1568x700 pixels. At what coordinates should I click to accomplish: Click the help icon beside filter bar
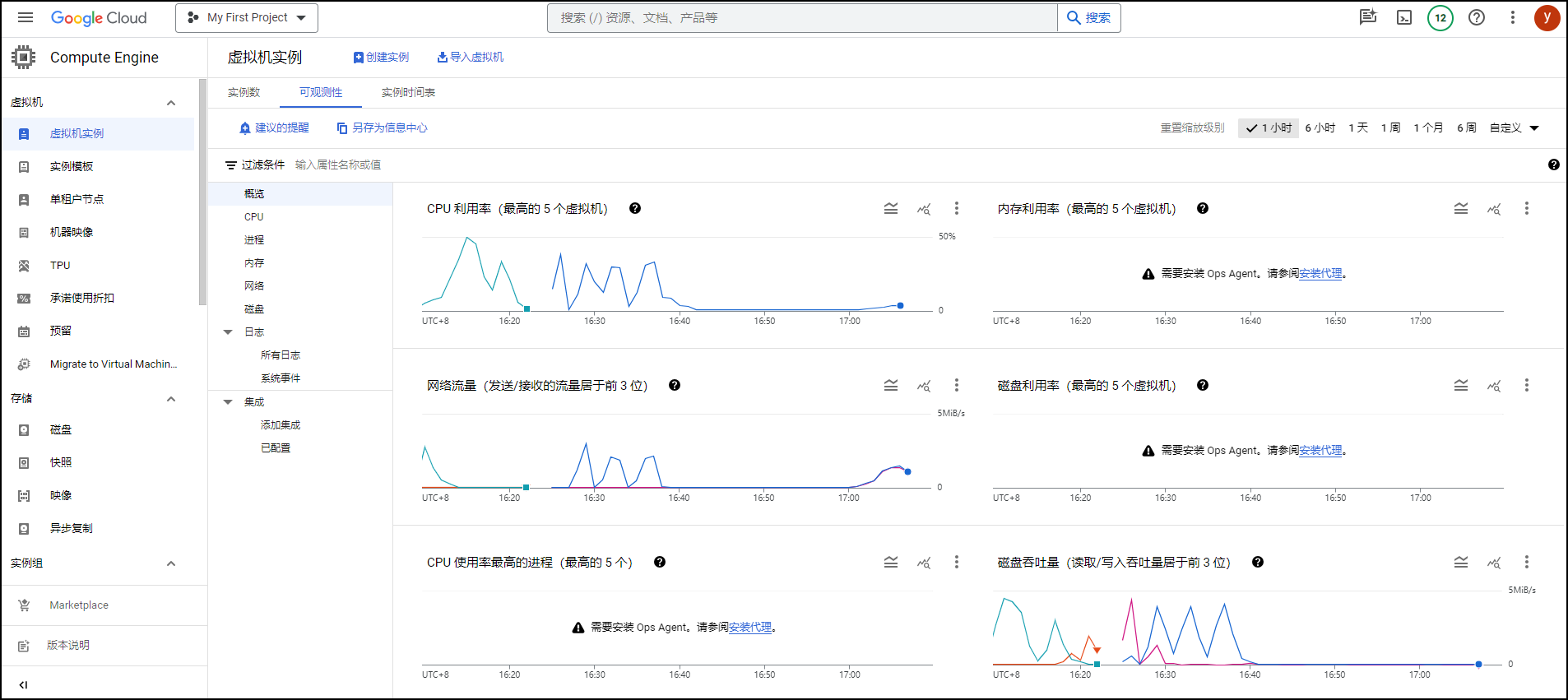click(1554, 165)
